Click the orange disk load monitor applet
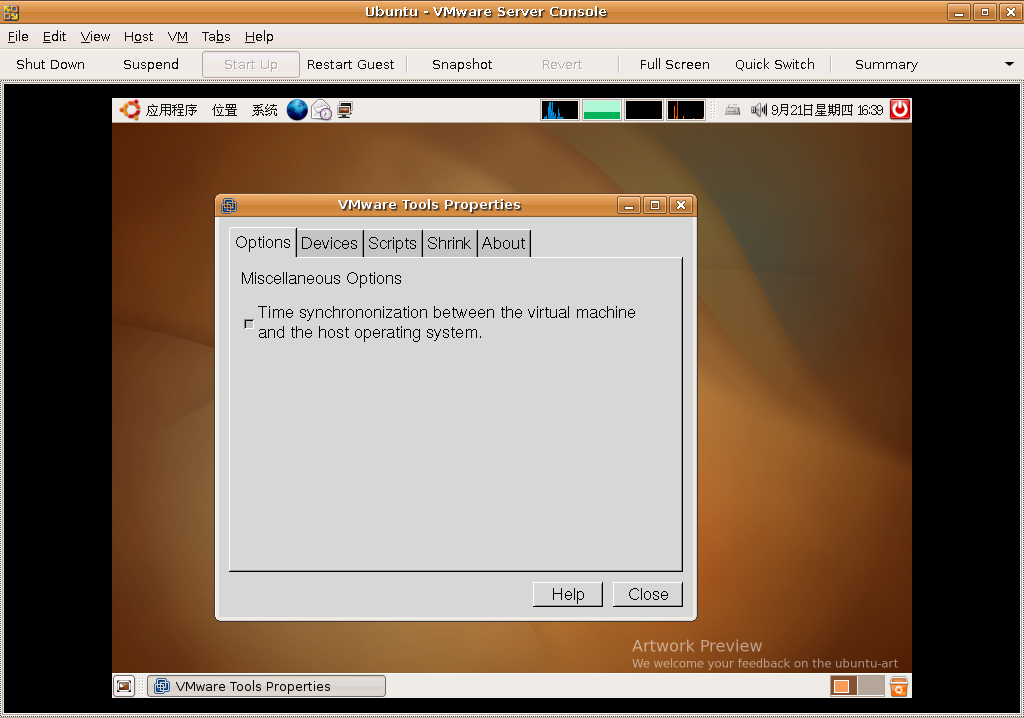 click(x=686, y=110)
